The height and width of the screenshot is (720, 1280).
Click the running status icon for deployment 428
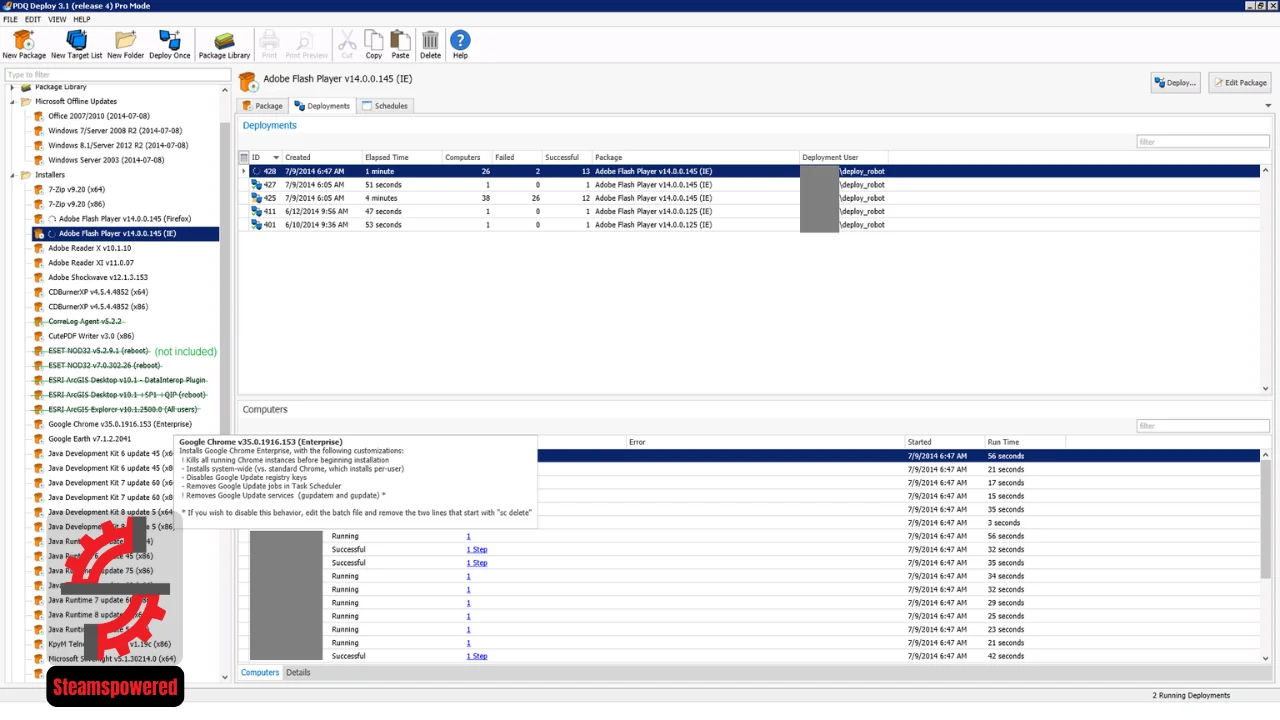point(256,171)
